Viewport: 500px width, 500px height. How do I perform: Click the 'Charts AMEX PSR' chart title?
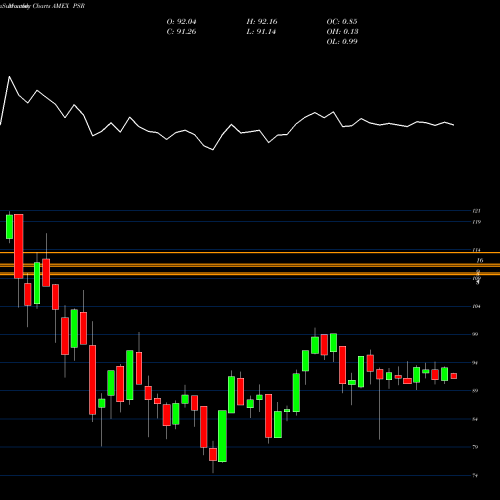click(x=59, y=6)
